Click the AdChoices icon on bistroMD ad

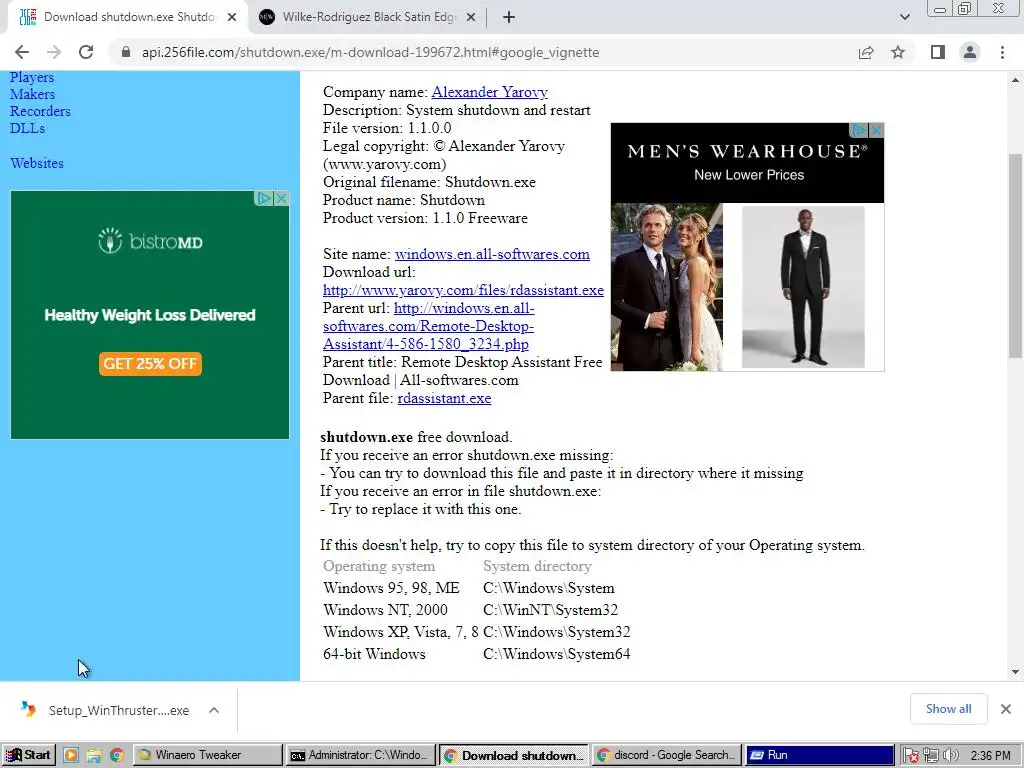(264, 199)
